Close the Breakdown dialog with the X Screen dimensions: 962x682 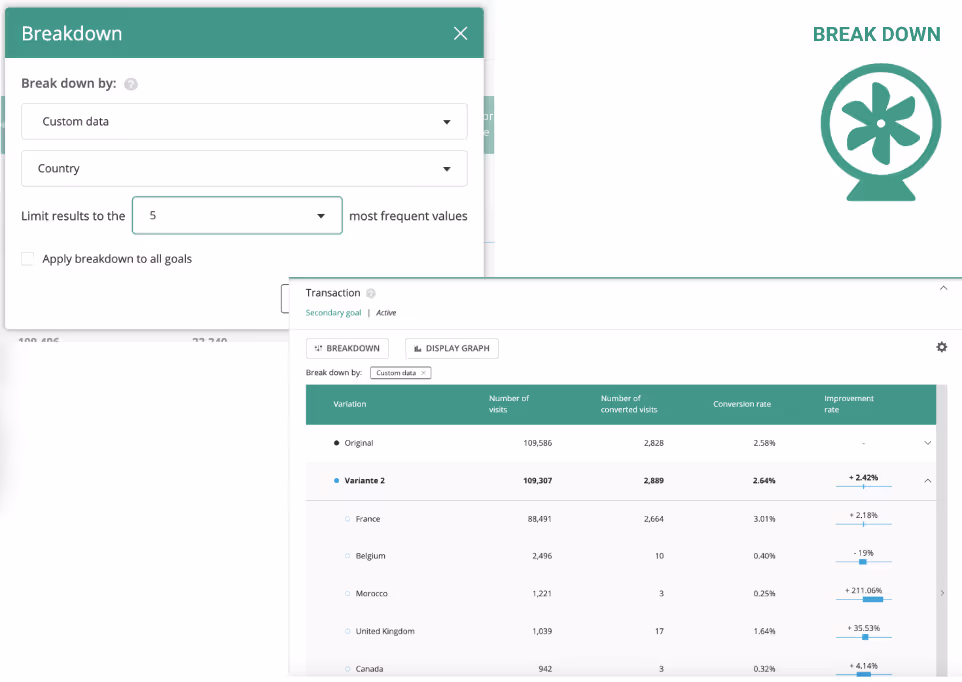pyautogui.click(x=460, y=34)
